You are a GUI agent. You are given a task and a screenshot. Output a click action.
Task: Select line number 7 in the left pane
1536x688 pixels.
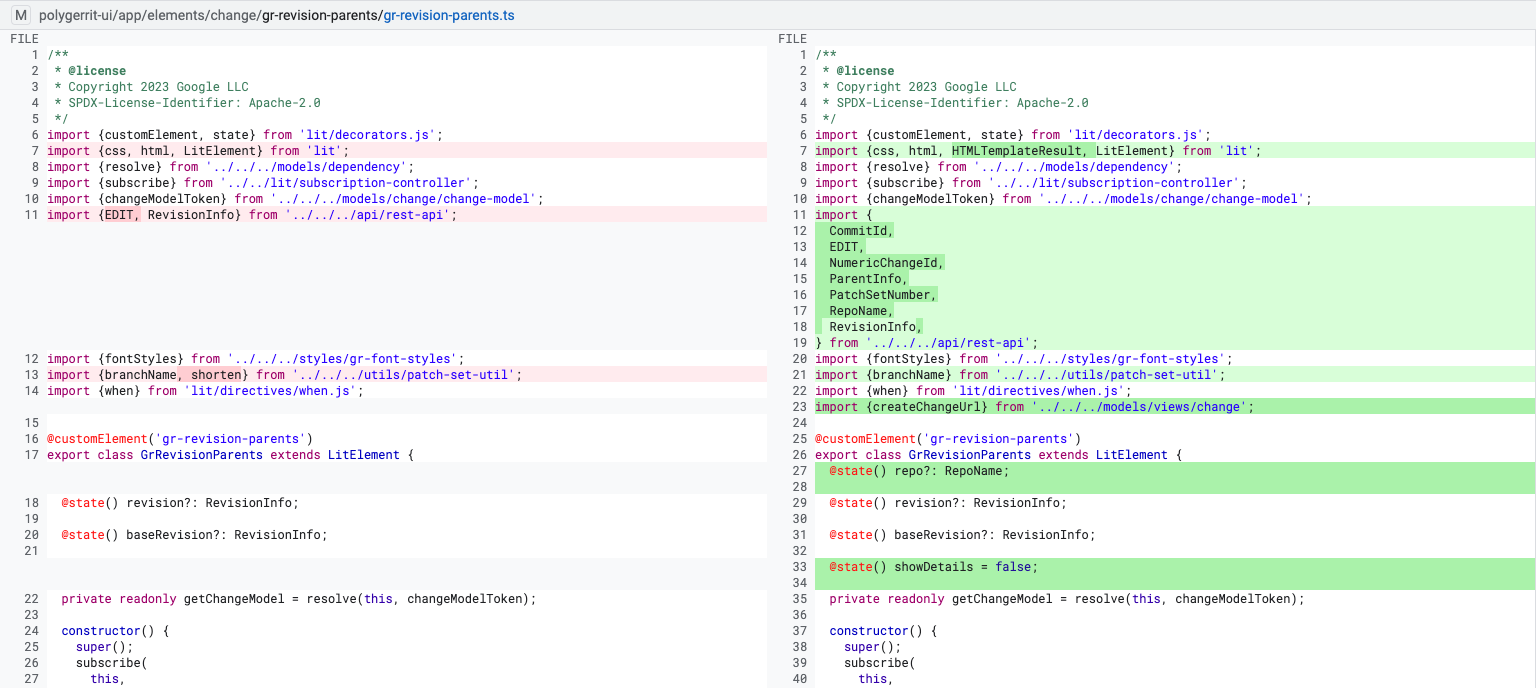click(33, 150)
